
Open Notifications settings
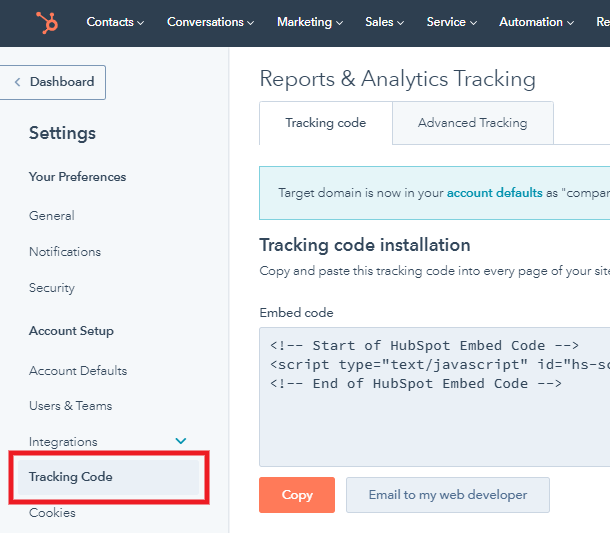click(65, 252)
